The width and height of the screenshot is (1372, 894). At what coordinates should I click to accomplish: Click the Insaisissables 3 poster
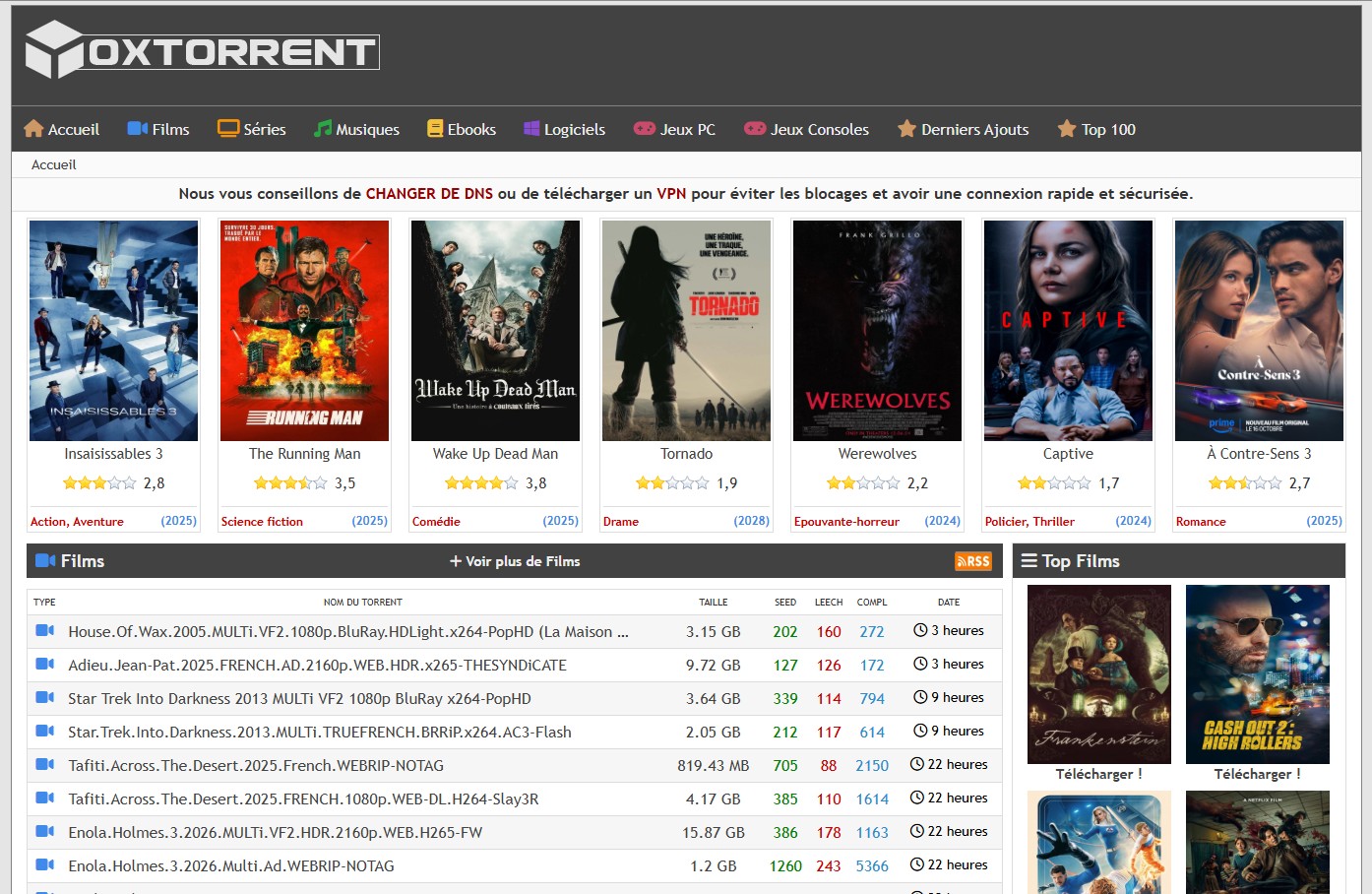(x=114, y=331)
